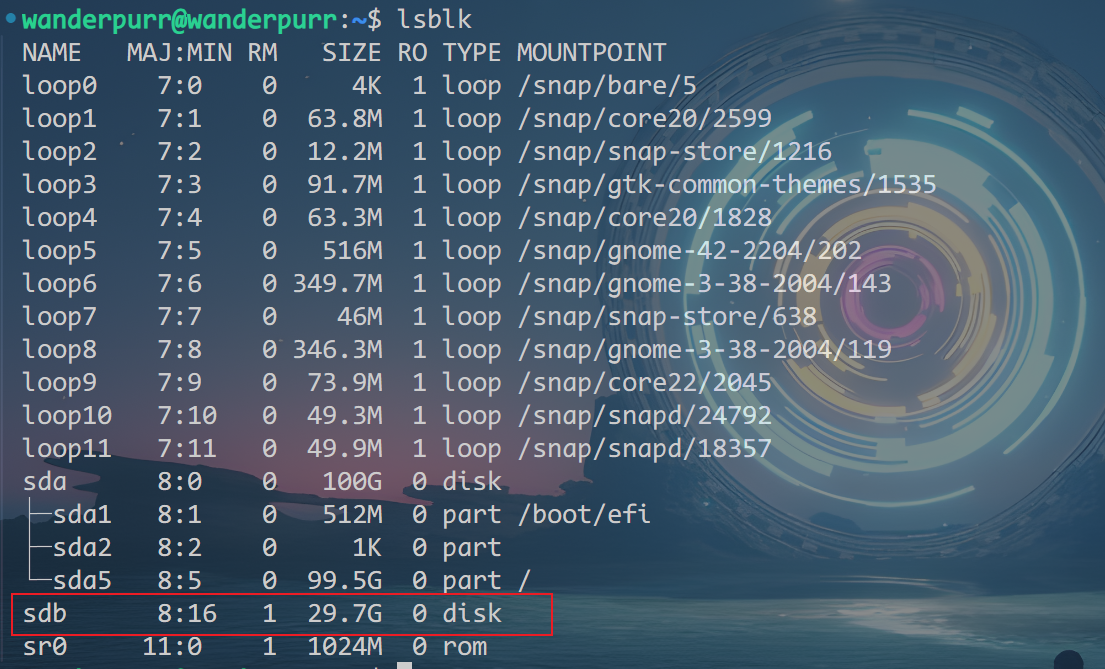Click the SIZE column header
The image size is (1105, 669).
[351, 53]
